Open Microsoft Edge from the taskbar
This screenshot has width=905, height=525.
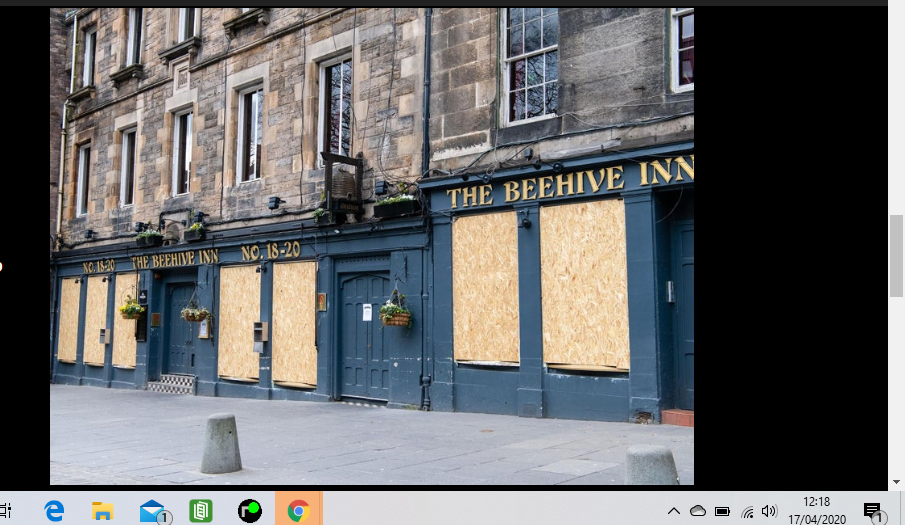54,511
